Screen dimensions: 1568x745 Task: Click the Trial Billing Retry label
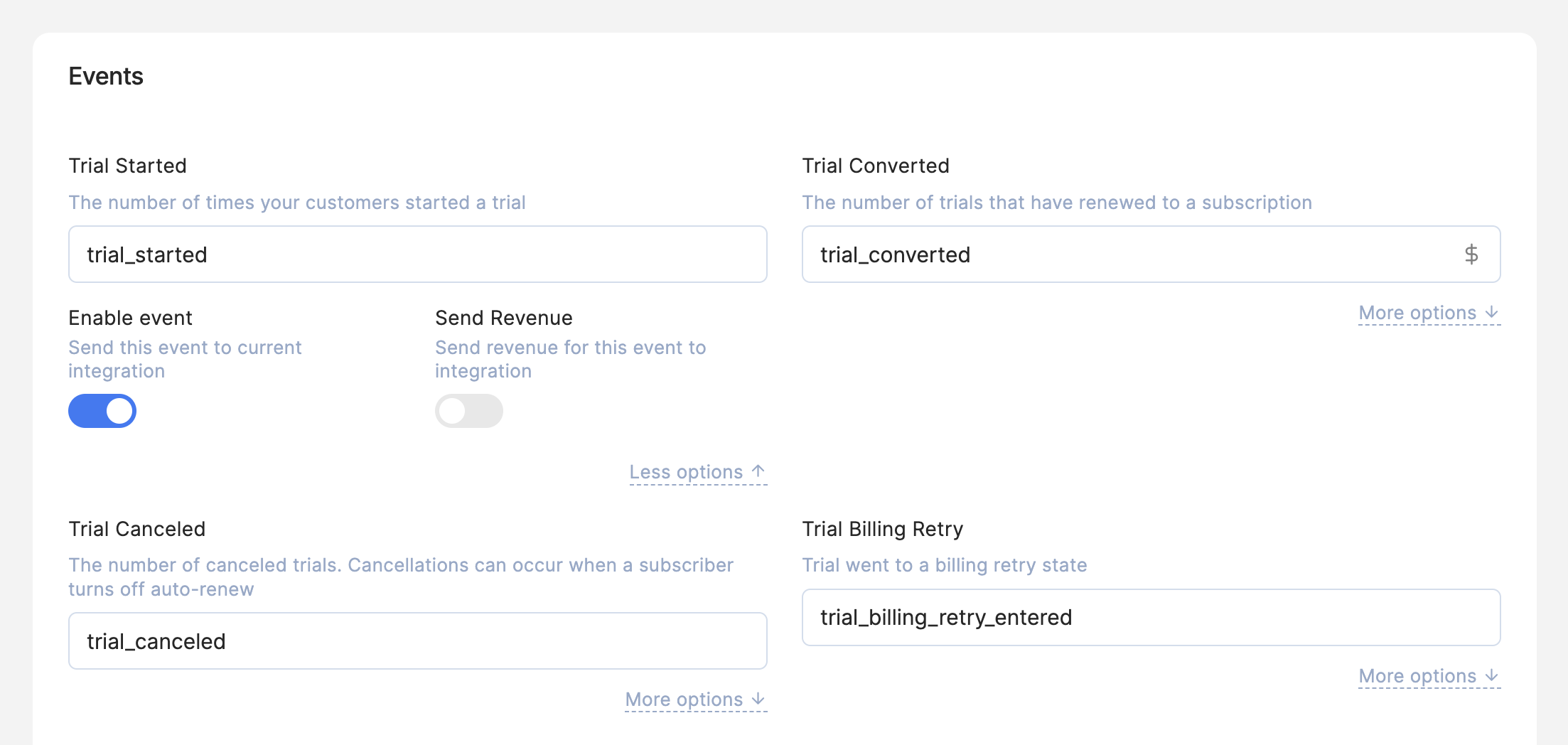tap(882, 529)
